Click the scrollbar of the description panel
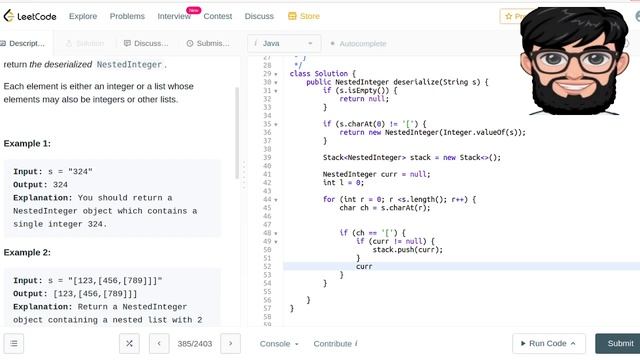640x360 pixels. 237,133
